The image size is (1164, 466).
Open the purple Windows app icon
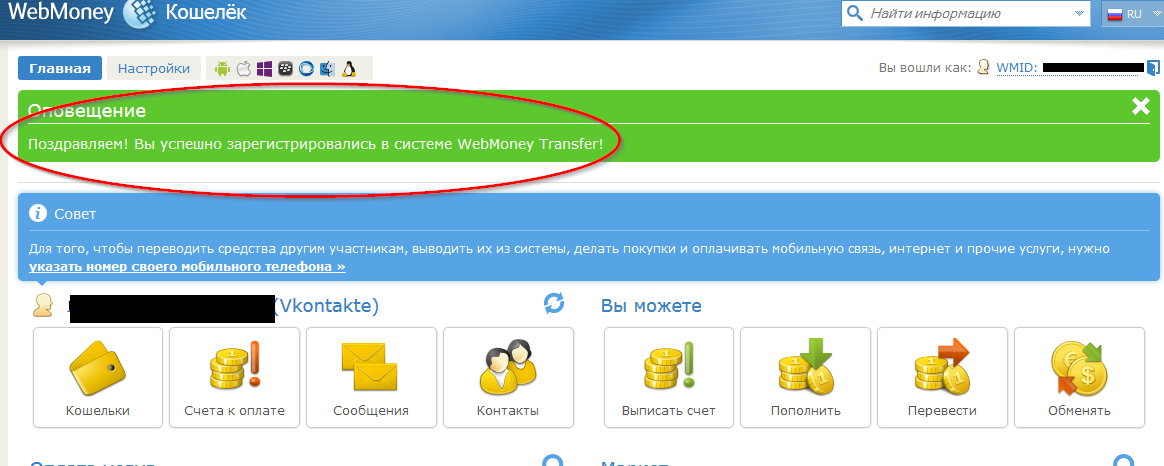click(x=264, y=69)
